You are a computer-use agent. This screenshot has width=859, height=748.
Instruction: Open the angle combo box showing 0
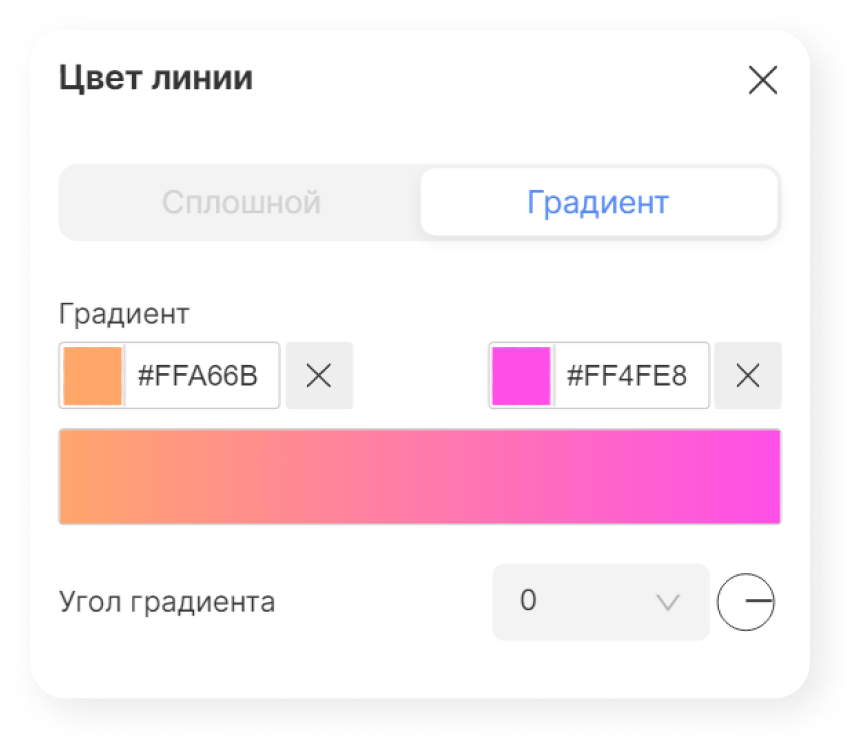[601, 602]
